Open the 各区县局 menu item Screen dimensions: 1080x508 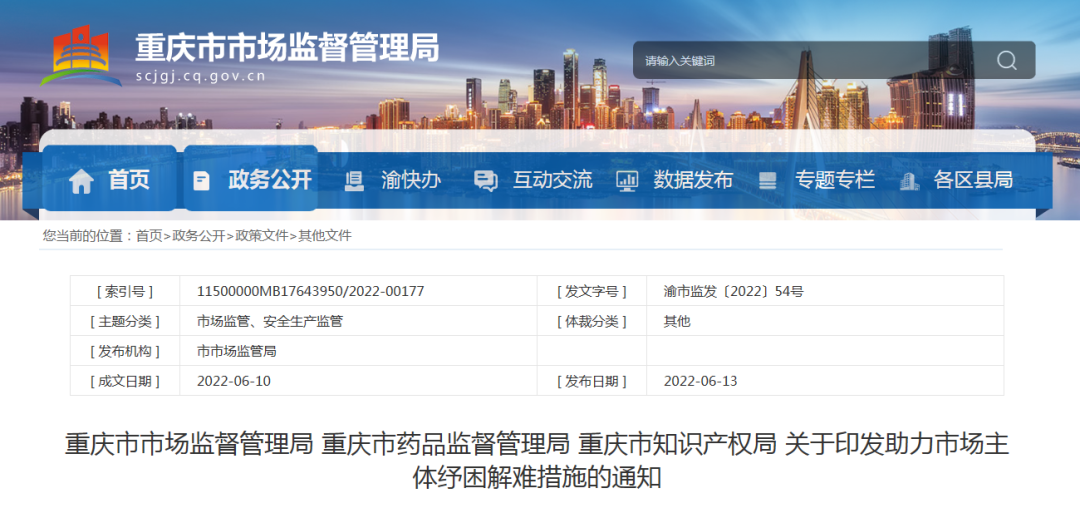[x=973, y=180]
